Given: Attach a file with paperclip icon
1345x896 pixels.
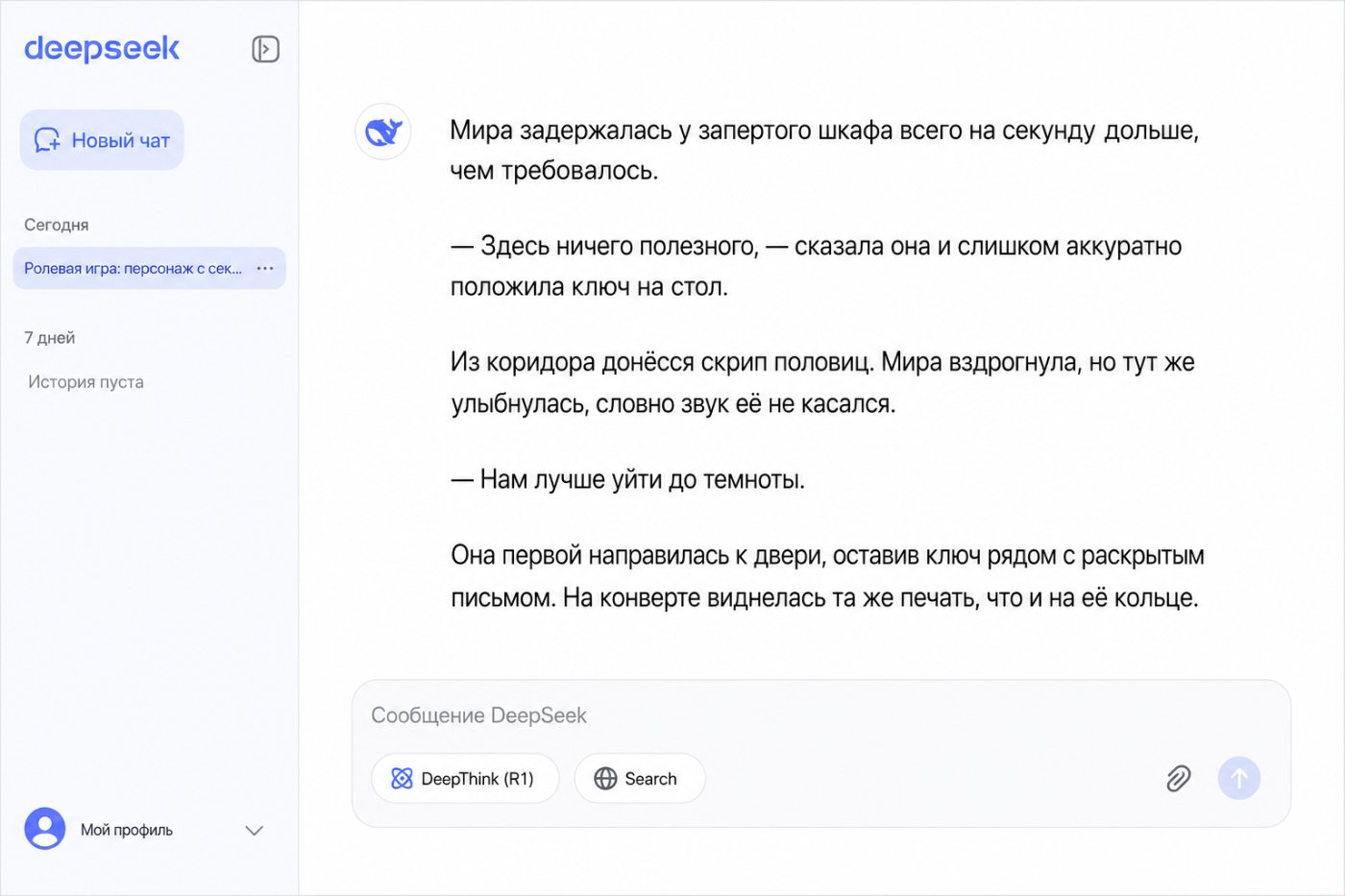Looking at the screenshot, I should click(1179, 778).
